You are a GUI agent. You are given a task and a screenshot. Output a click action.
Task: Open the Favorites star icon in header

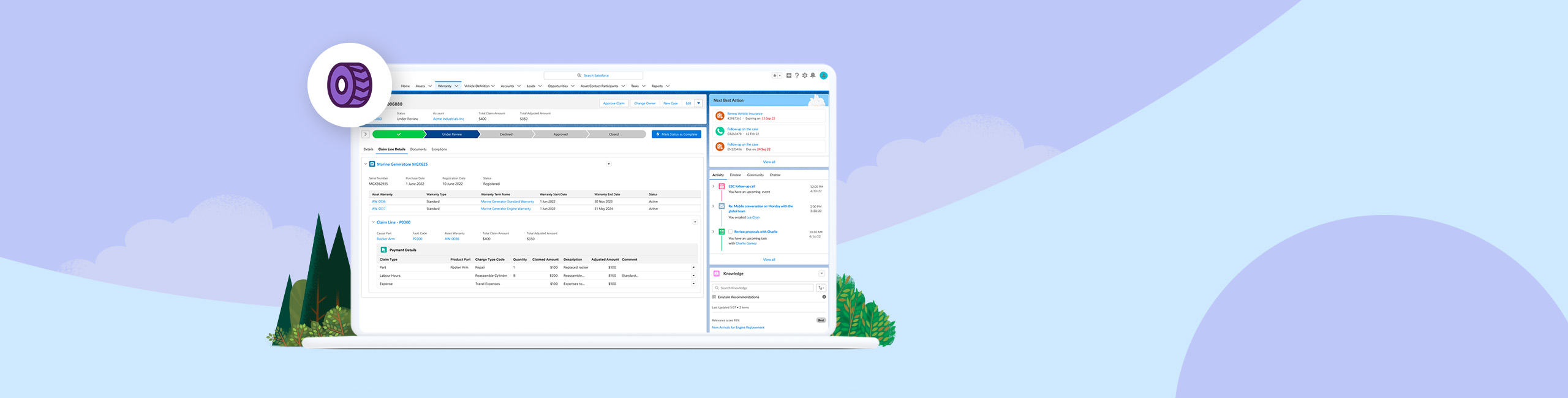click(x=775, y=75)
